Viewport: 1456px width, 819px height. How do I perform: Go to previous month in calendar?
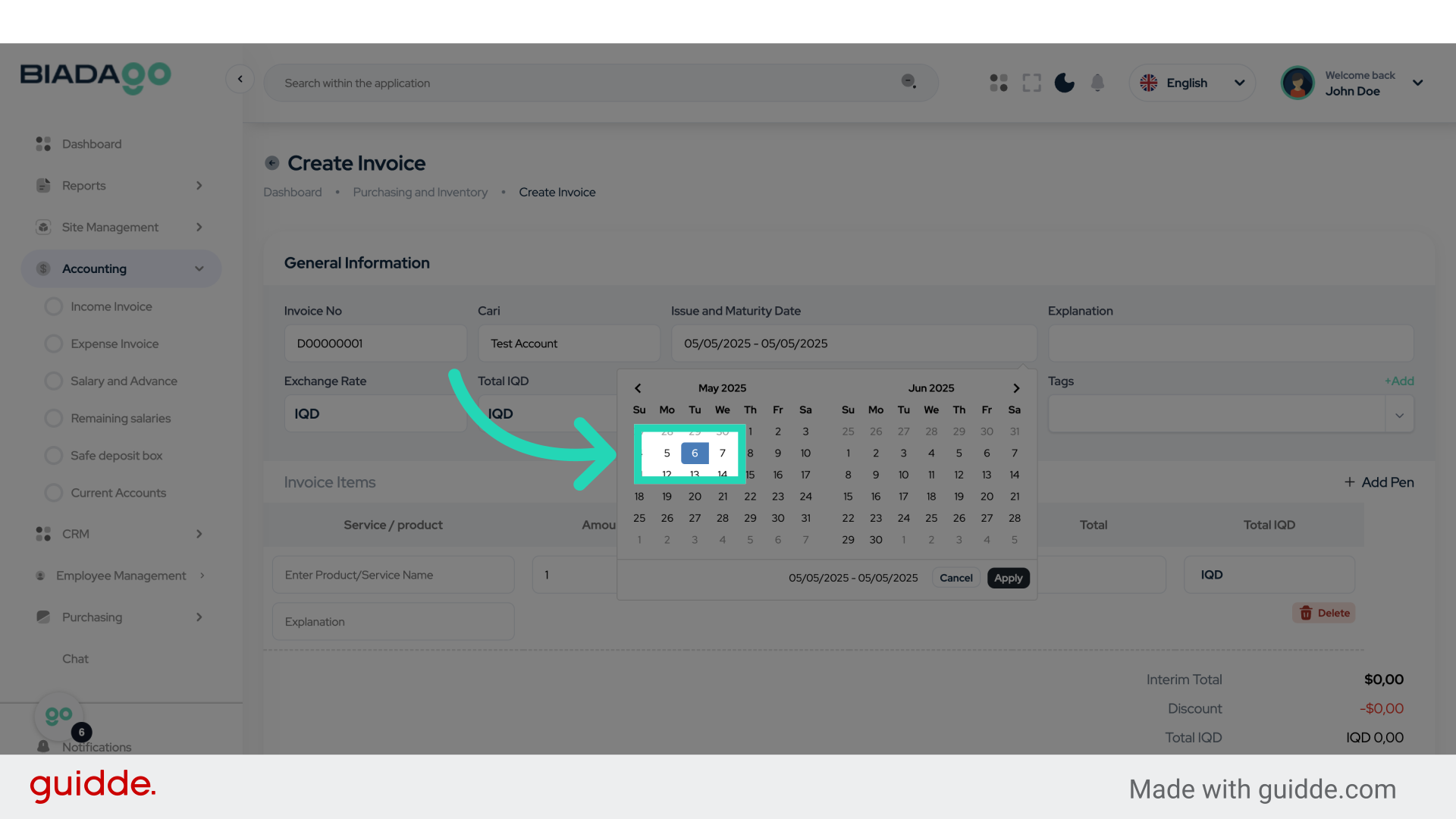[x=638, y=388]
